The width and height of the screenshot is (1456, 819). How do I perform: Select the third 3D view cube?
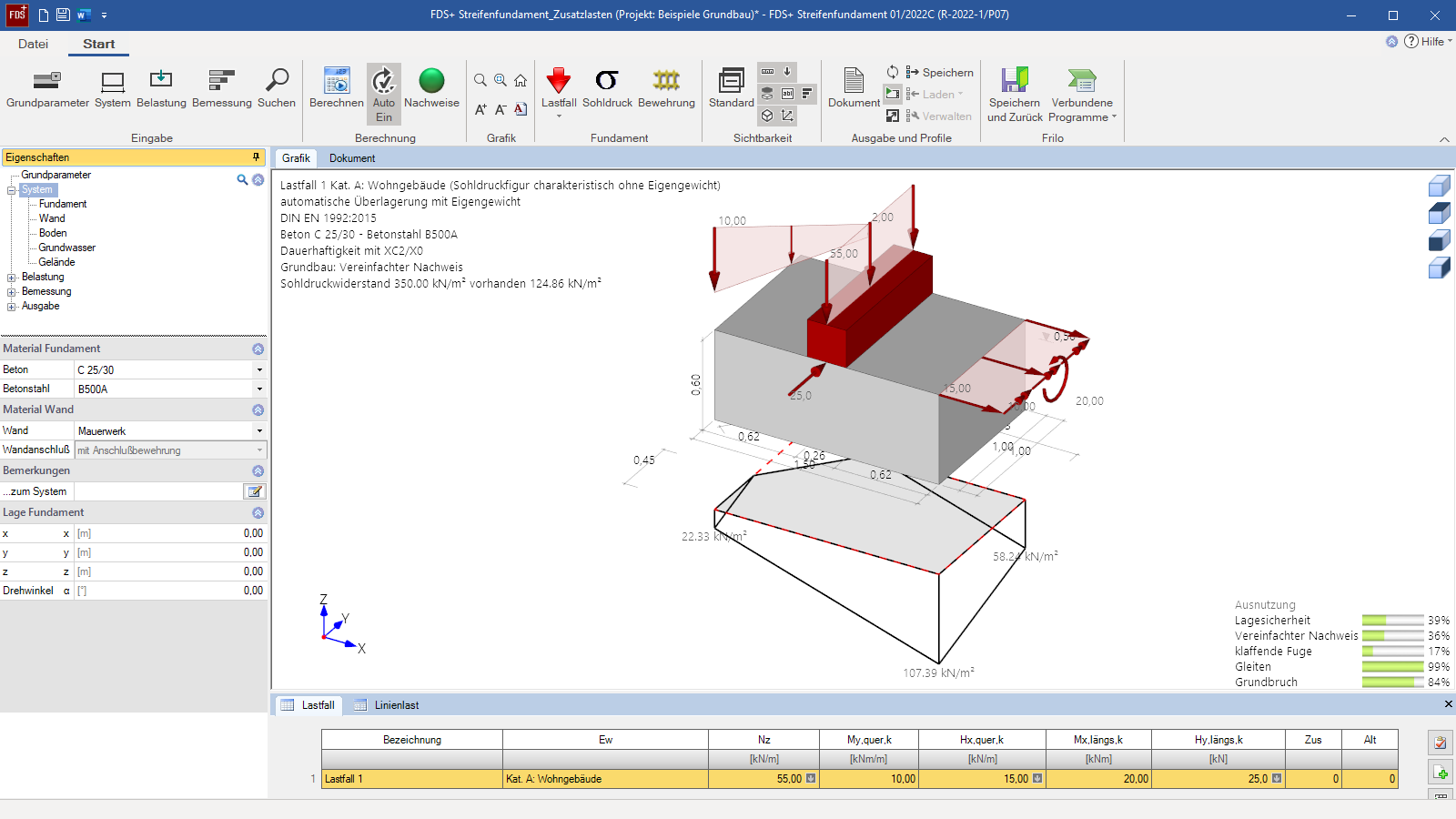1440,241
